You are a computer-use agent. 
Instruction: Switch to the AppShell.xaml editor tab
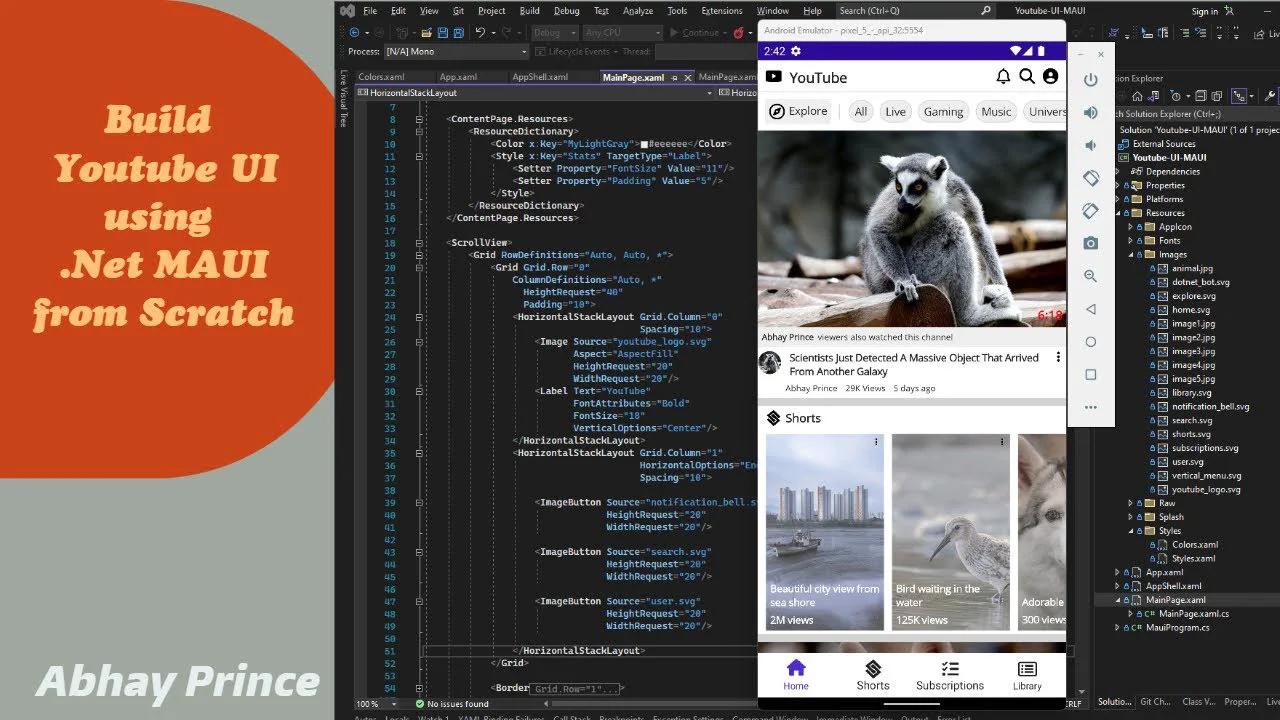(540, 77)
